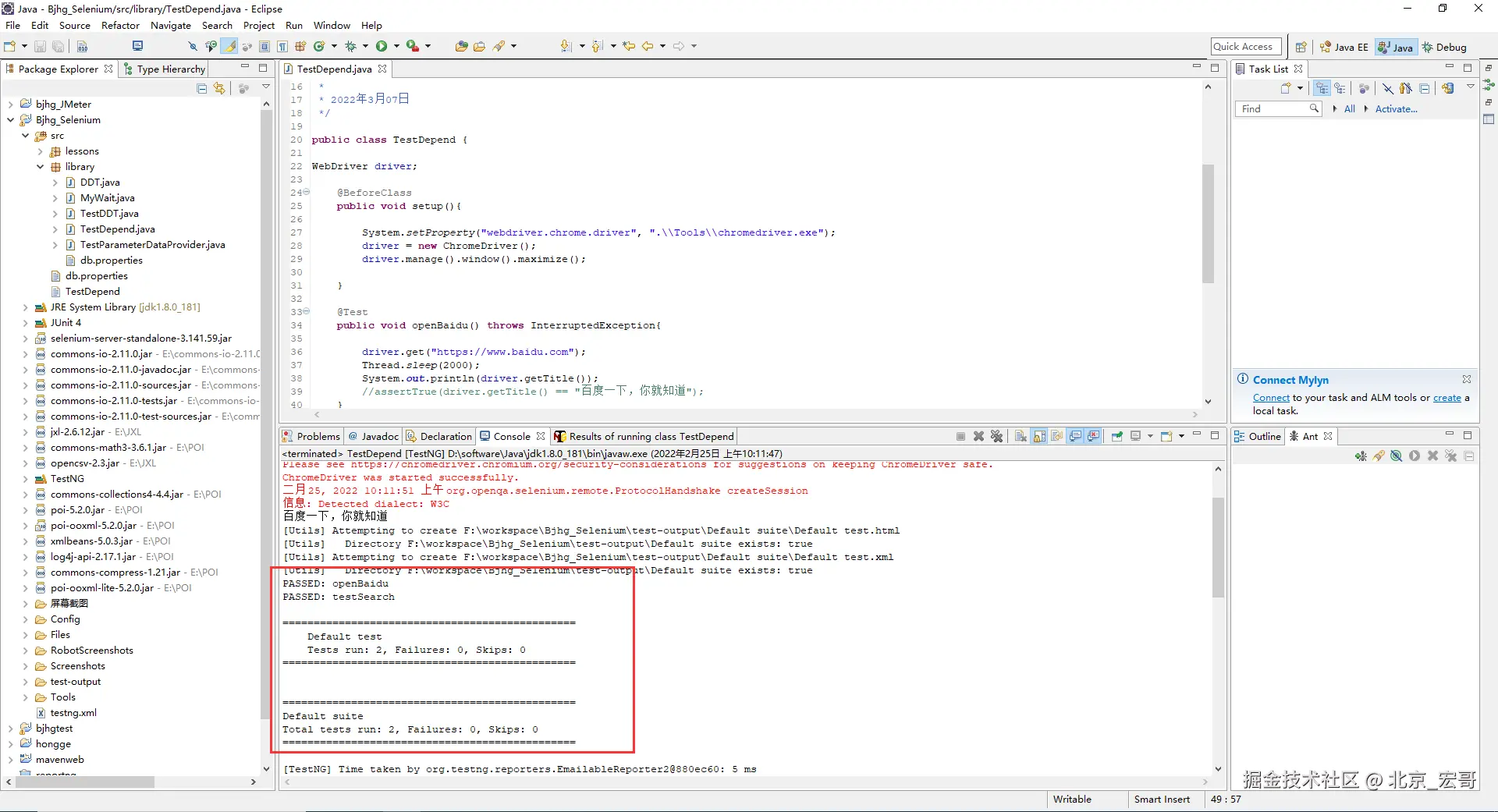Open the Debug button dropdown arrow
The image size is (1498, 812).
(365, 46)
